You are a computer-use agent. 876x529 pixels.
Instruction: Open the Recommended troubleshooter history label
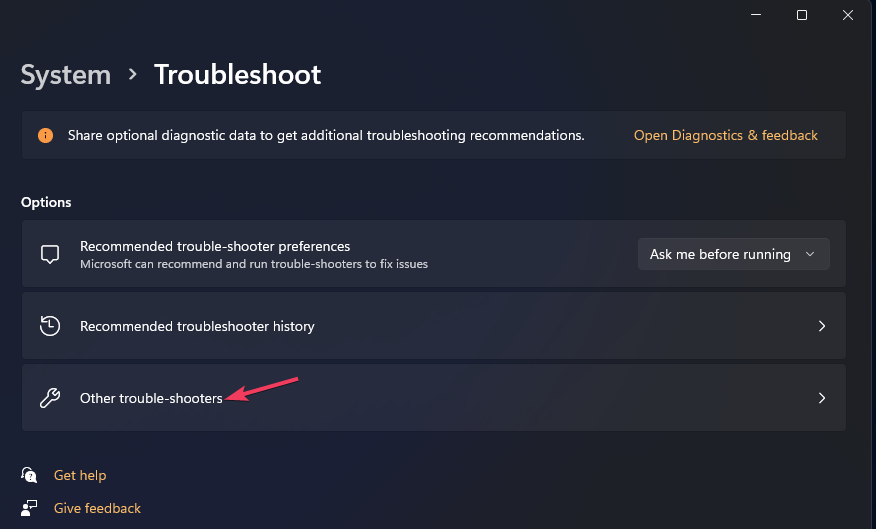point(197,326)
